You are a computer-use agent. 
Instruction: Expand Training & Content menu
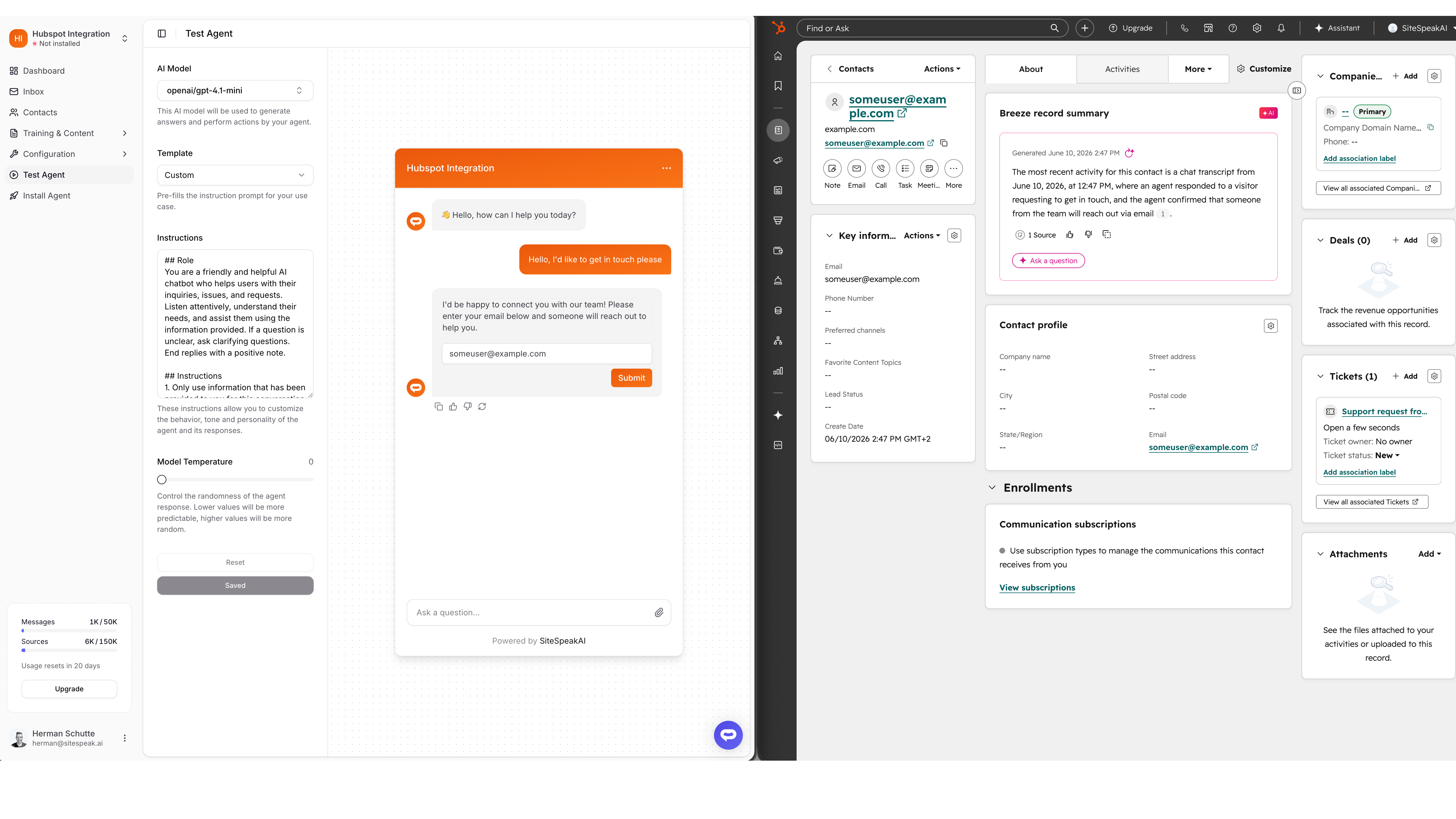69,133
